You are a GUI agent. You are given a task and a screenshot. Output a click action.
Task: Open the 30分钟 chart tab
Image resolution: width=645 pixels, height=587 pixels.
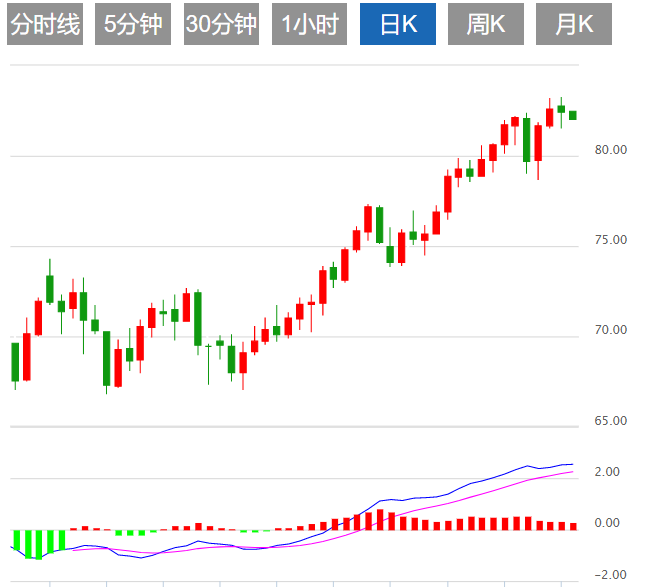221,25
